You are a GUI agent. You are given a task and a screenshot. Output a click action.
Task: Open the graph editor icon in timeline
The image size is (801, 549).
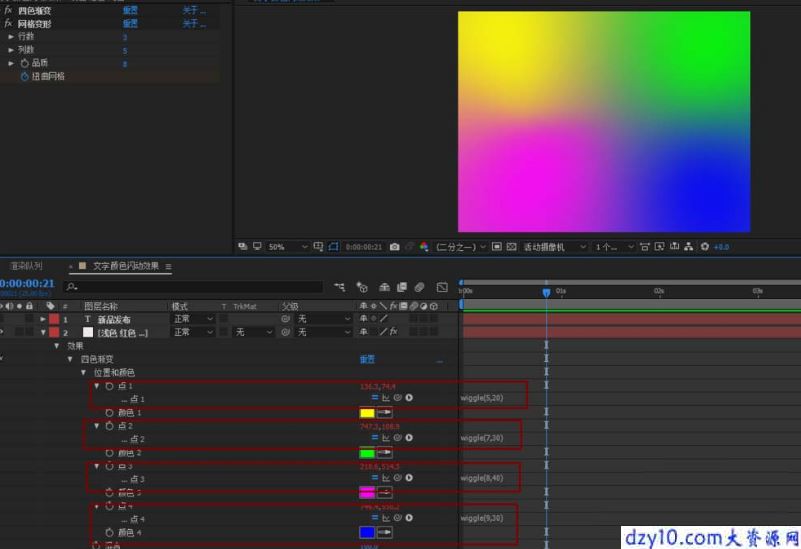pyautogui.click(x=442, y=287)
